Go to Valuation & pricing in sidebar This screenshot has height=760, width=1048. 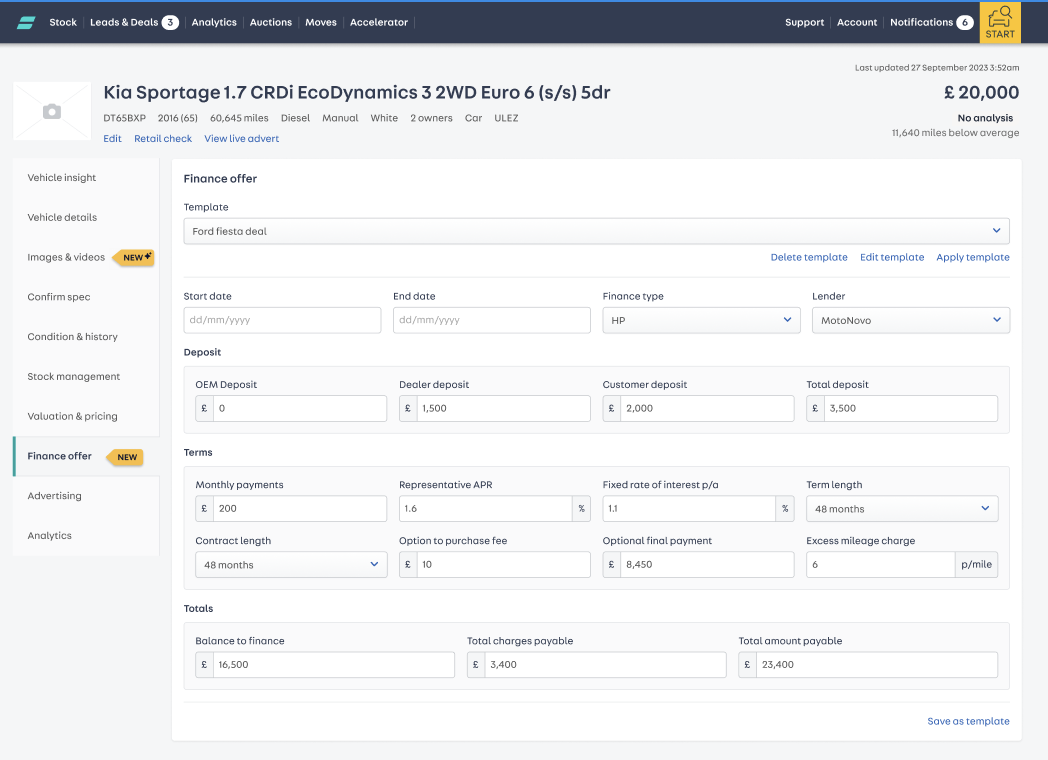pos(72,416)
